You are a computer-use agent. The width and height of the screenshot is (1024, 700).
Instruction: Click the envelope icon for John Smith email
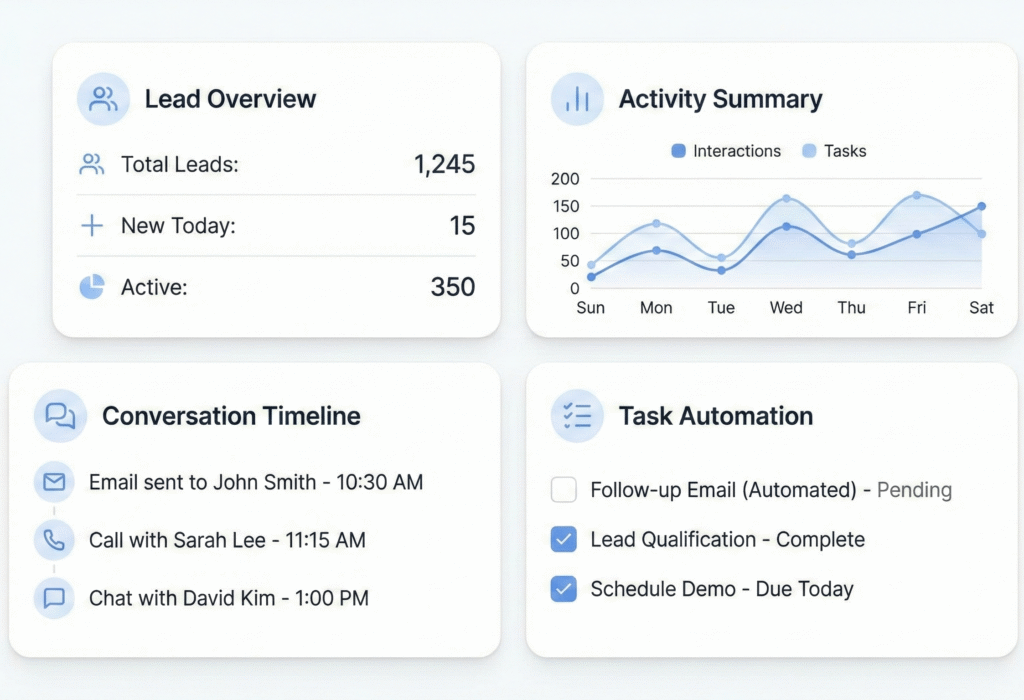coord(54,482)
